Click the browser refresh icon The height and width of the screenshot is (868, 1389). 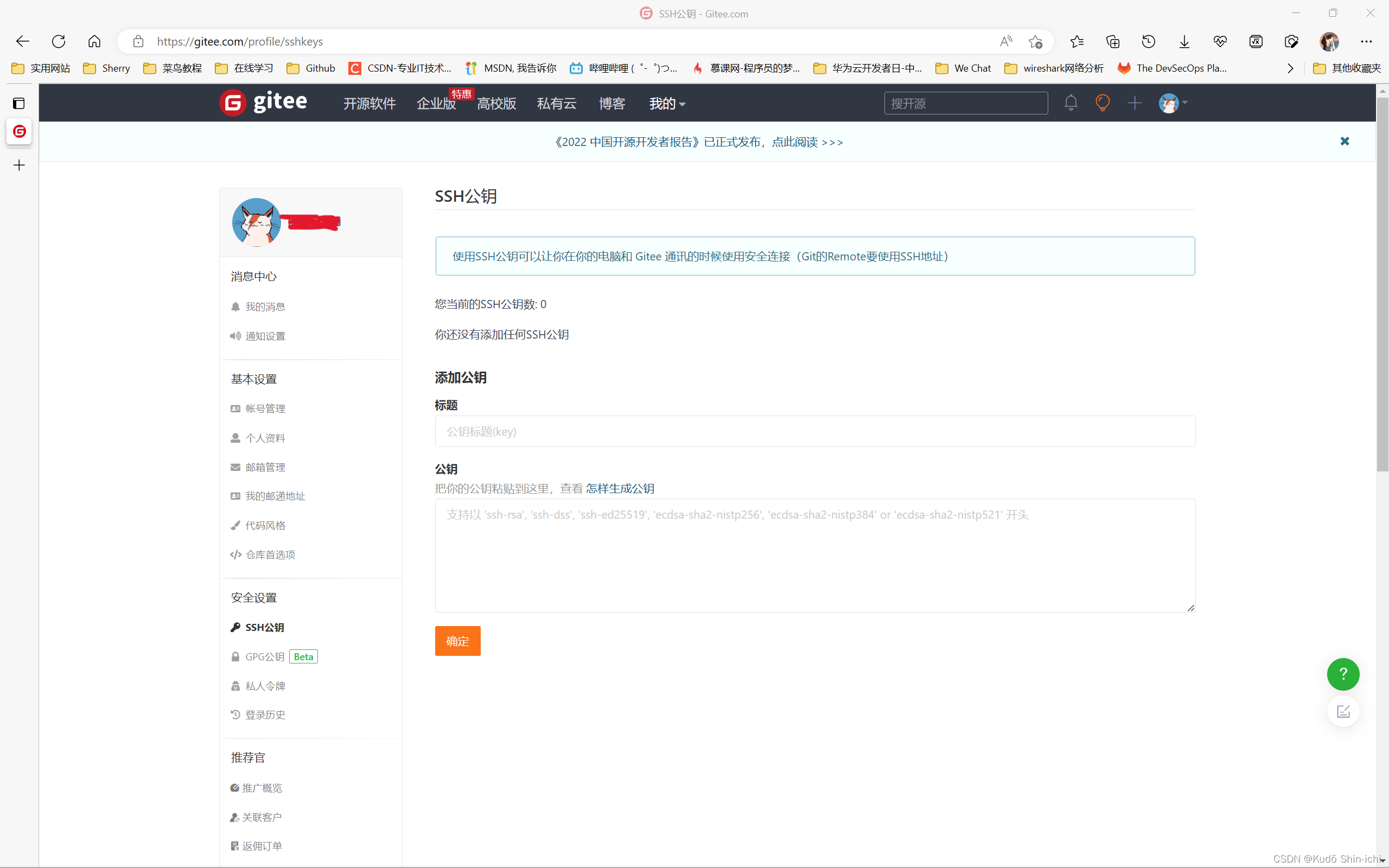59,41
